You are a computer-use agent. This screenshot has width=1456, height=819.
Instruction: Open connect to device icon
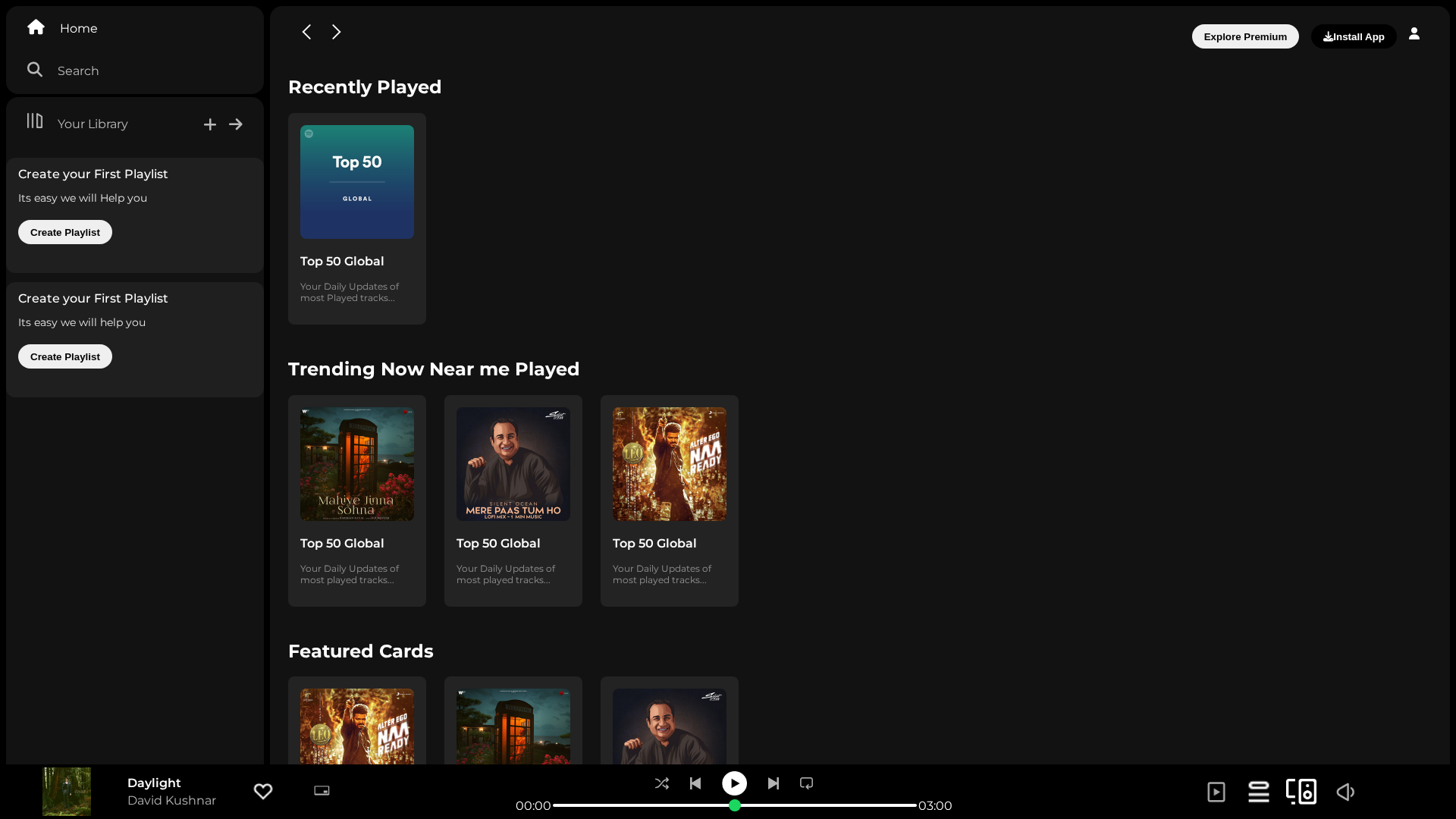pos(1301,792)
